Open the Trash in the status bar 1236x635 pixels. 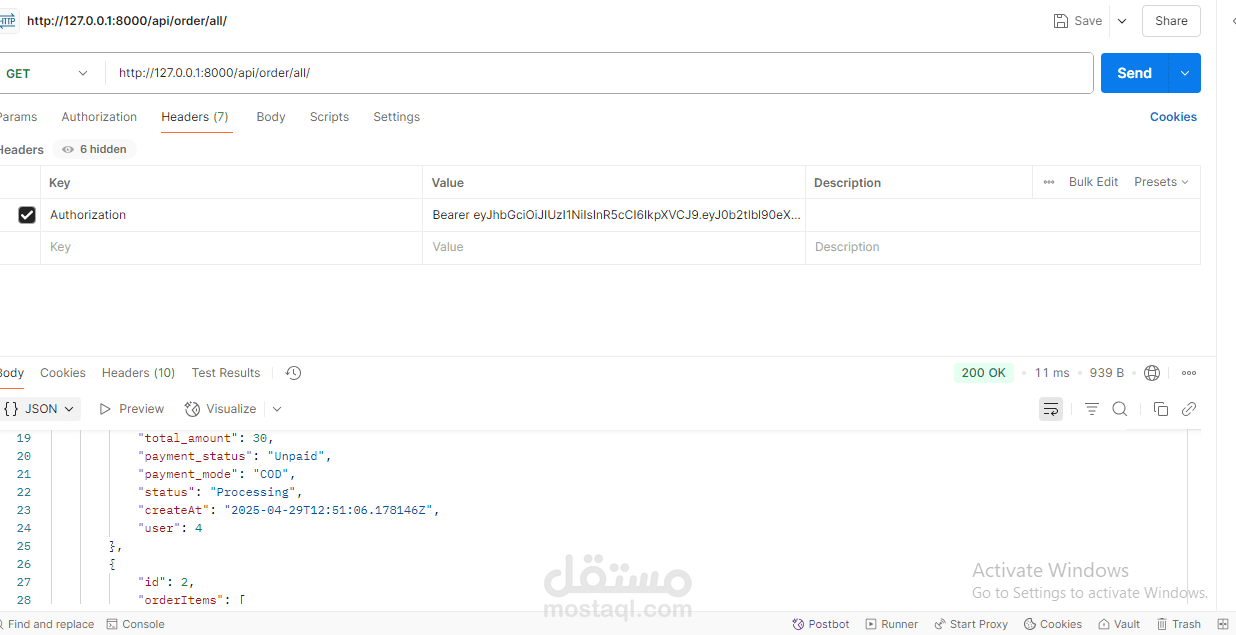point(1179,624)
